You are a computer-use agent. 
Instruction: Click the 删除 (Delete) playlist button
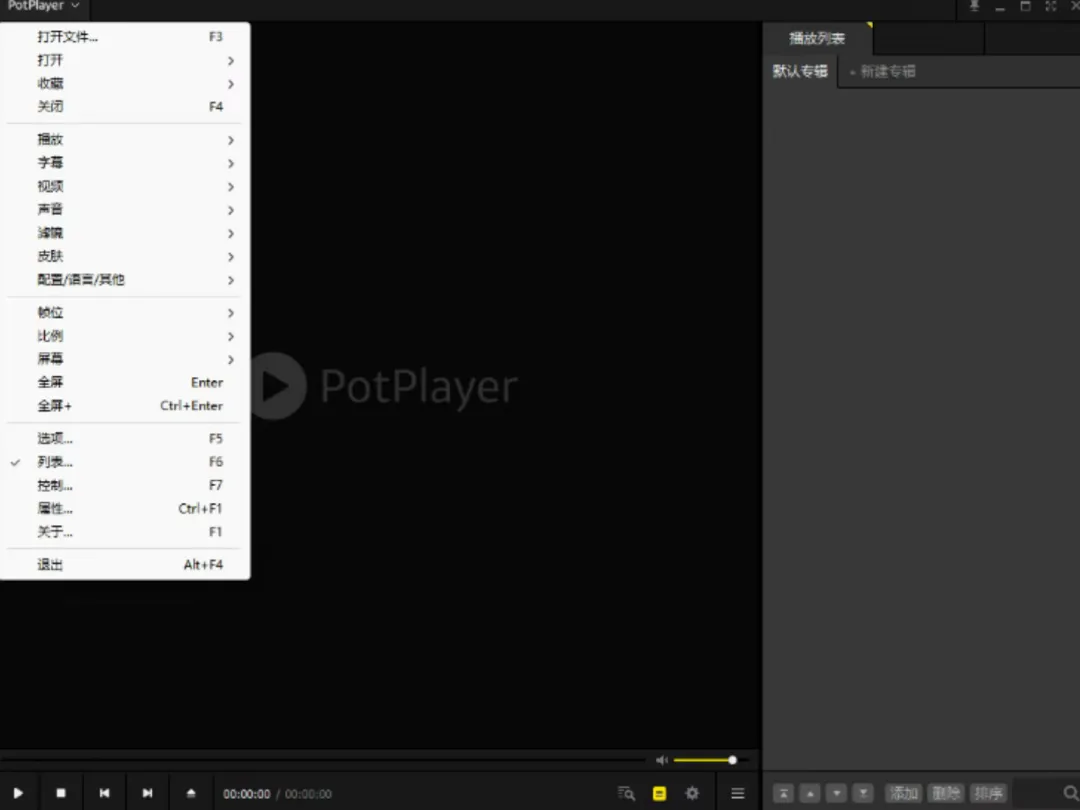click(946, 793)
